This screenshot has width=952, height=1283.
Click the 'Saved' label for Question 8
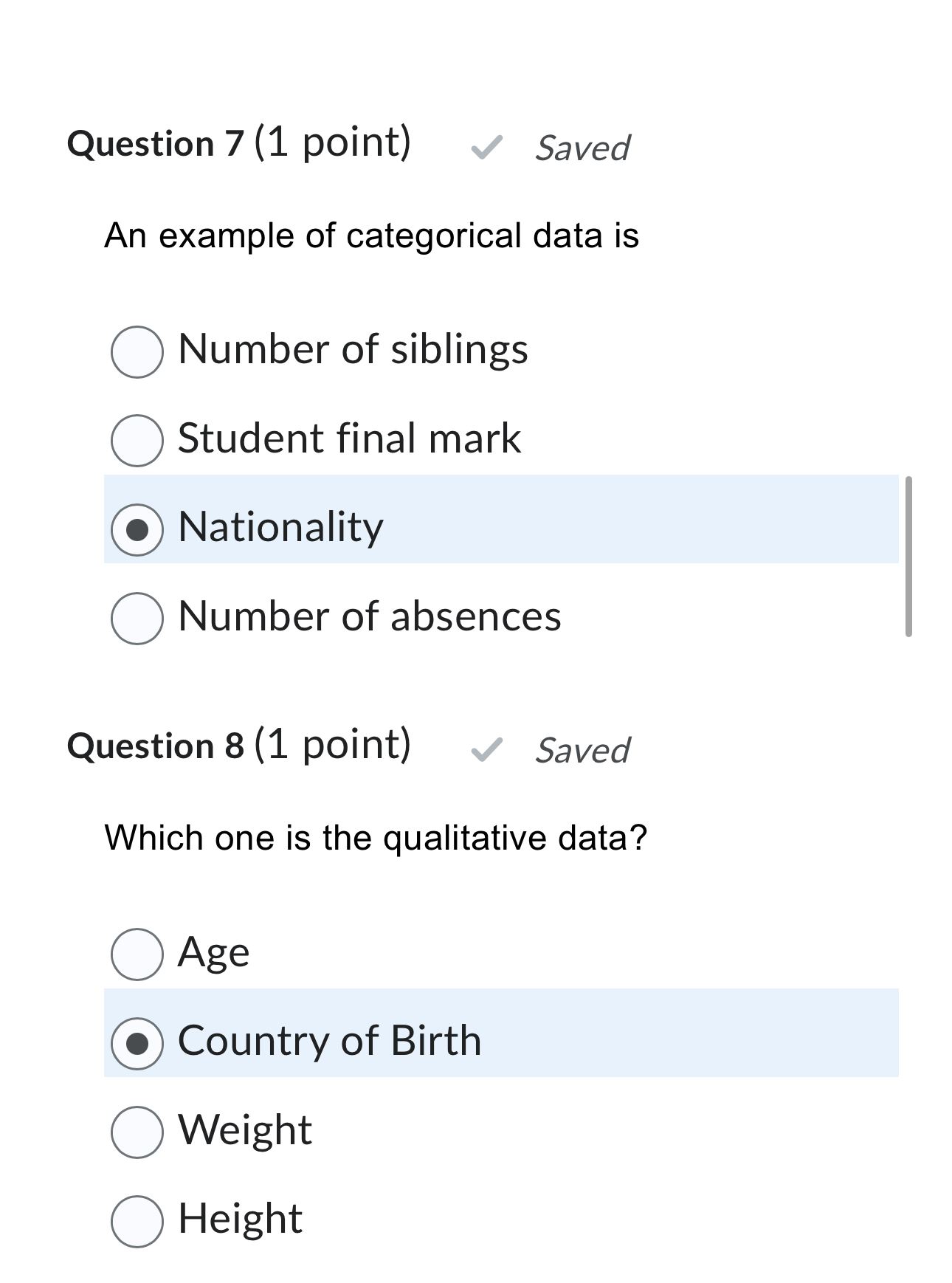click(582, 751)
